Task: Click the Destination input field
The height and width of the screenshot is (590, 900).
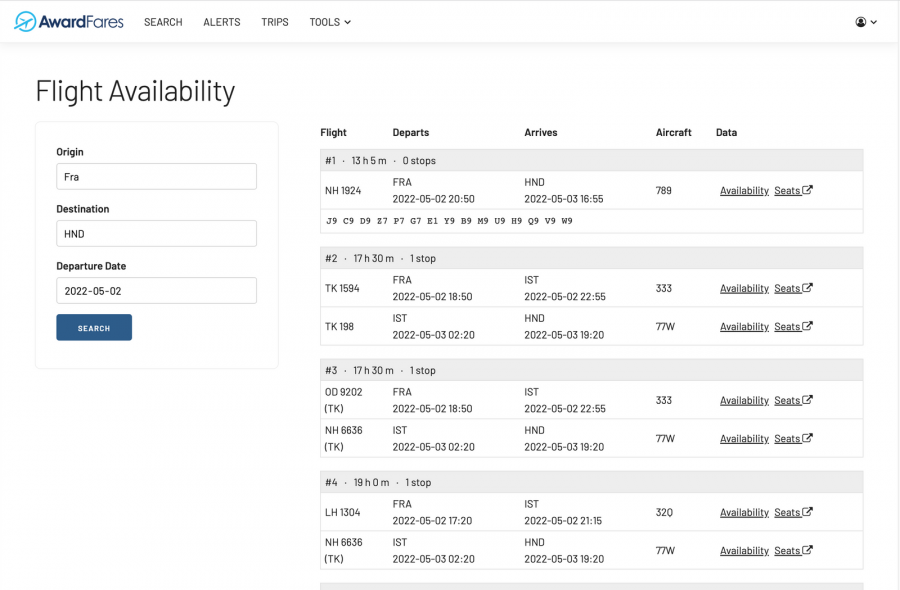Action: tap(156, 234)
